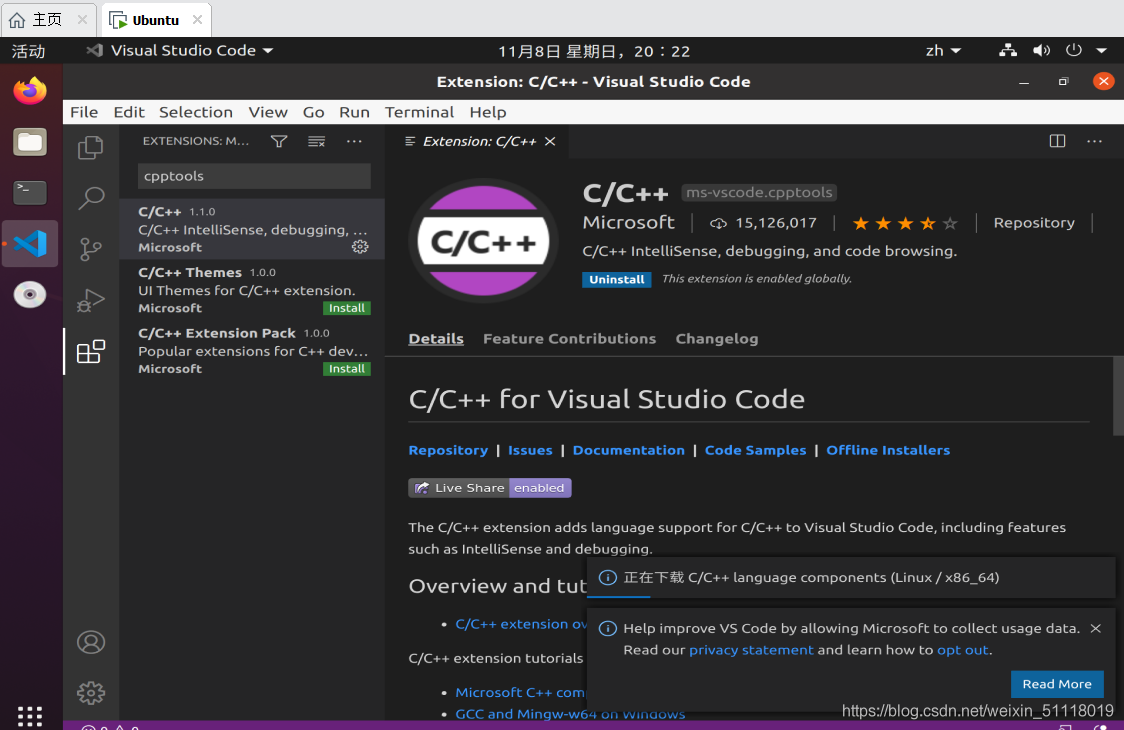This screenshot has height=730, width=1124.
Task: Open Repository link beside the rating
Action: click(x=1034, y=223)
